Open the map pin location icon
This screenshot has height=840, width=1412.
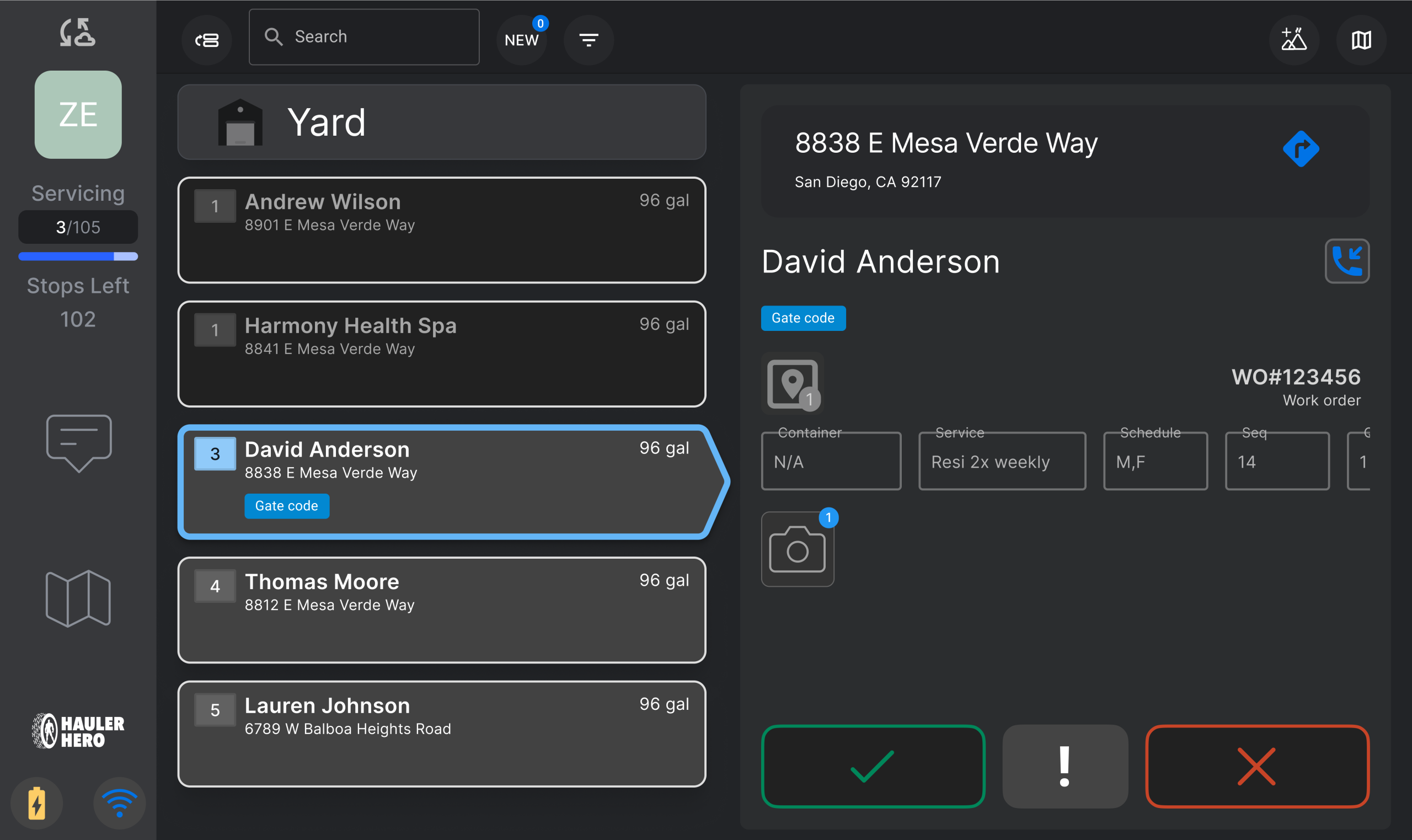(792, 384)
